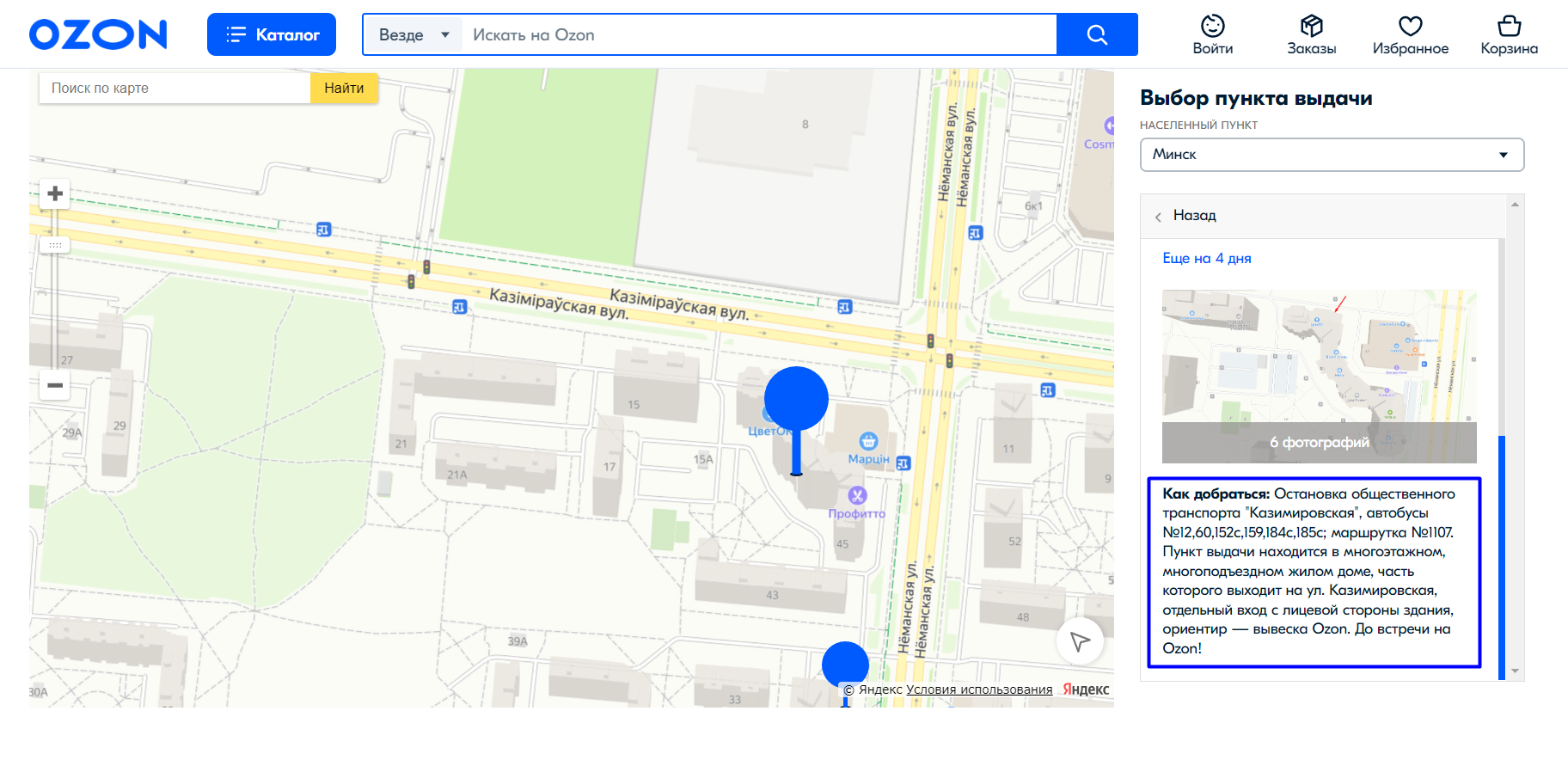Go back with the Назад link
Image resolution: width=1568 pixels, height=766 pixels.
pos(1194,216)
